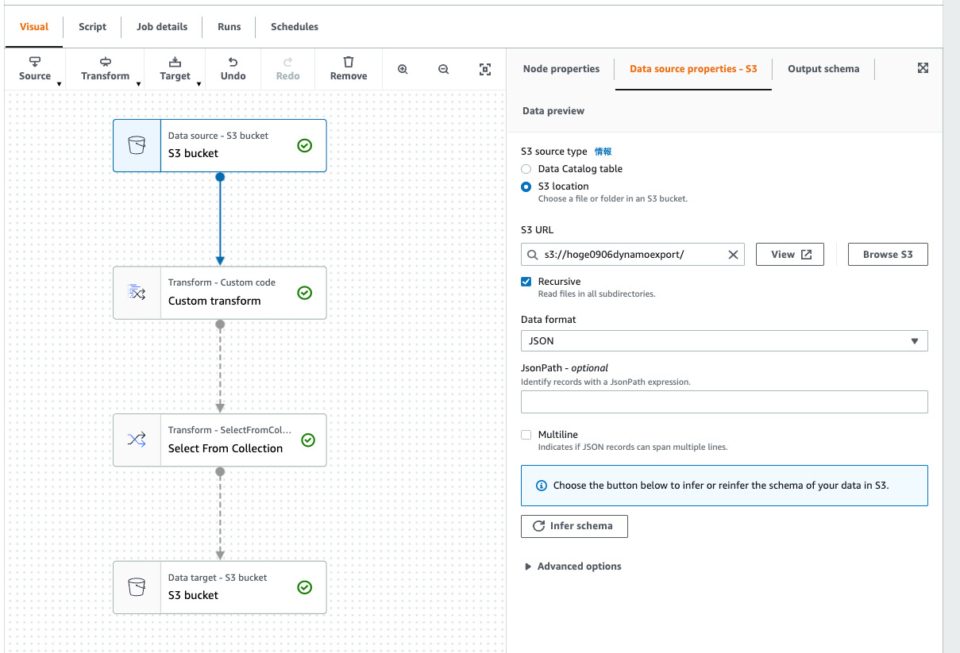This screenshot has height=653, width=960.
Task: Open the Source node menu
Action: pyautogui.click(x=35, y=69)
